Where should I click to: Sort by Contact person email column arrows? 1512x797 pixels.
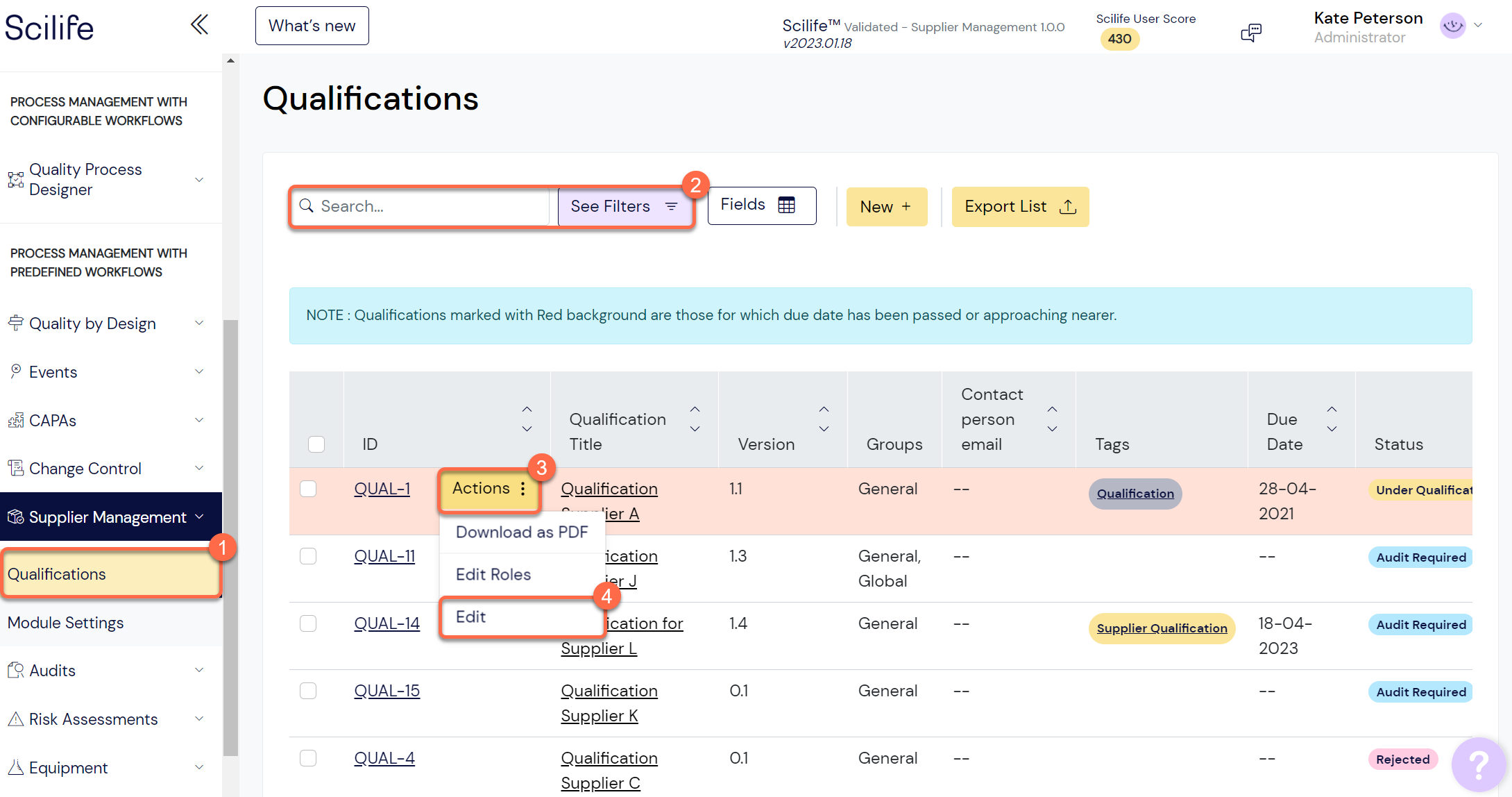point(1052,419)
